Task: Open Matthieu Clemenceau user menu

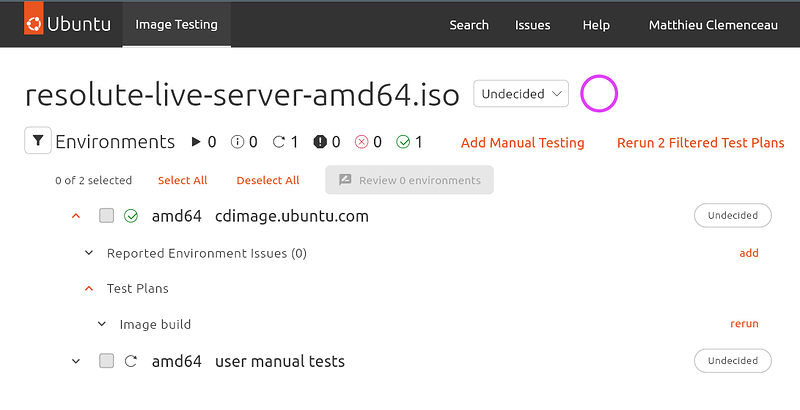Action: click(x=713, y=25)
